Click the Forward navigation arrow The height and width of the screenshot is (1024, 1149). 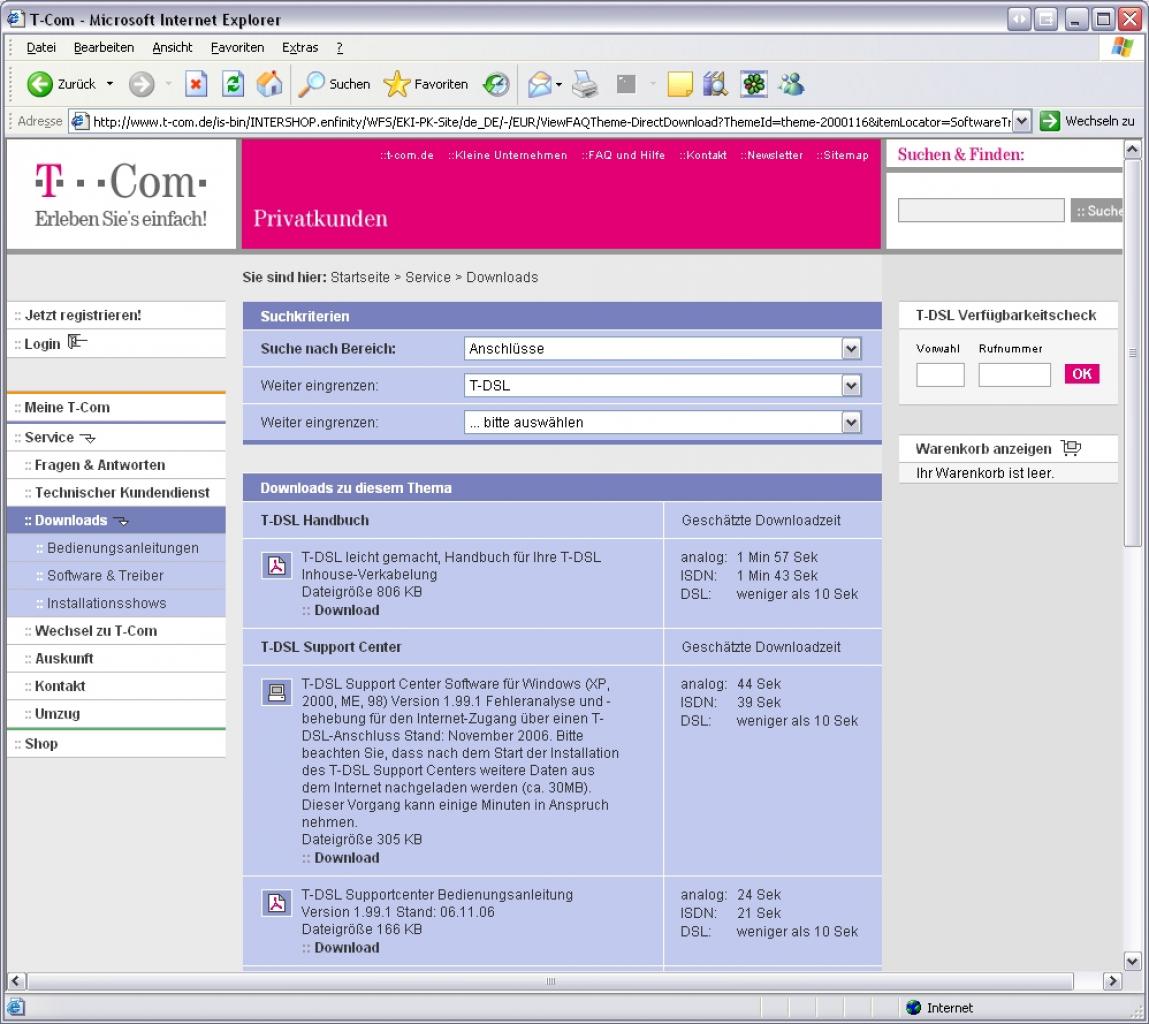click(x=141, y=84)
